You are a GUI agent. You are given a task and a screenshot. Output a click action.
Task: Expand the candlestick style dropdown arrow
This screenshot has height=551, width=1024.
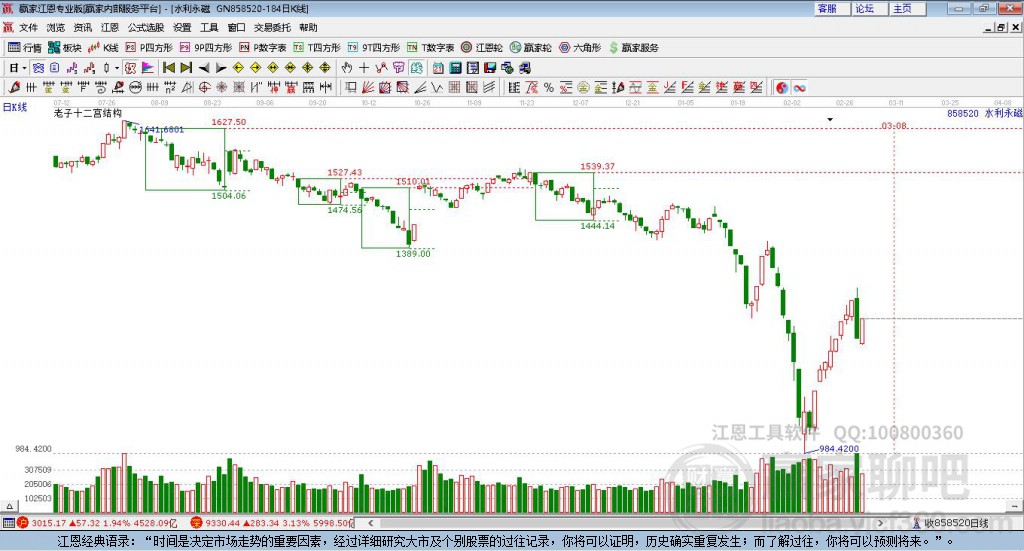117,68
